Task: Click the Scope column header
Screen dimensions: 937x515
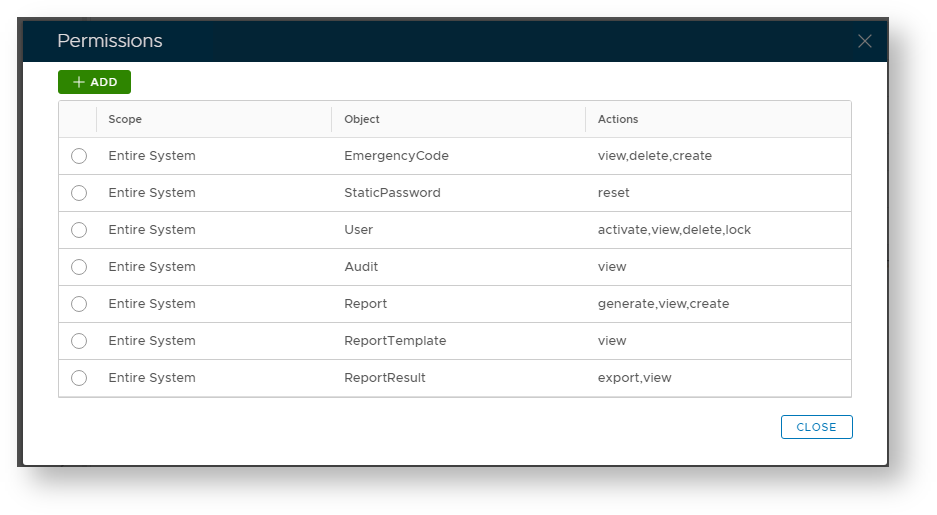Action: click(x=125, y=119)
